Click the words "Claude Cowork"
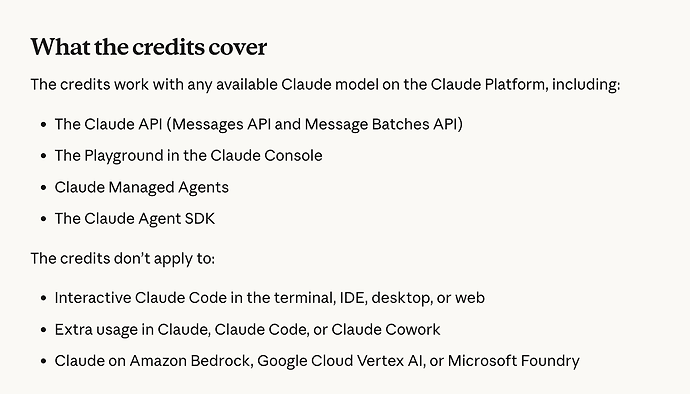 (386, 330)
